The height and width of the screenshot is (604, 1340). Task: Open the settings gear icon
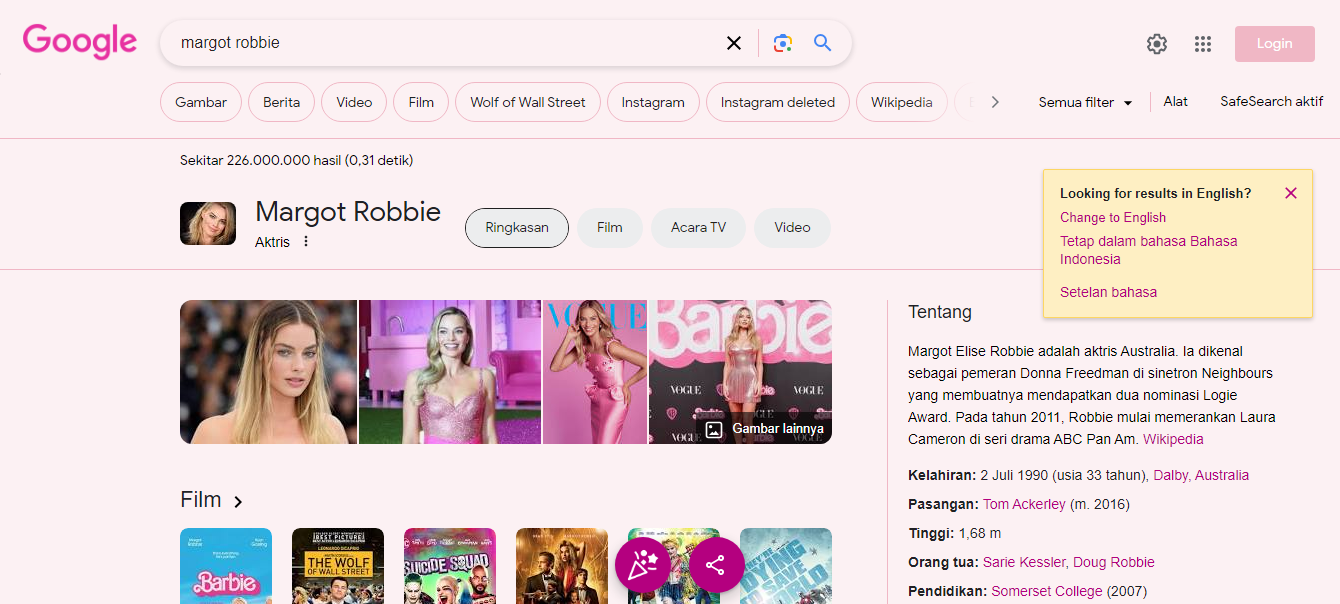(x=1157, y=44)
